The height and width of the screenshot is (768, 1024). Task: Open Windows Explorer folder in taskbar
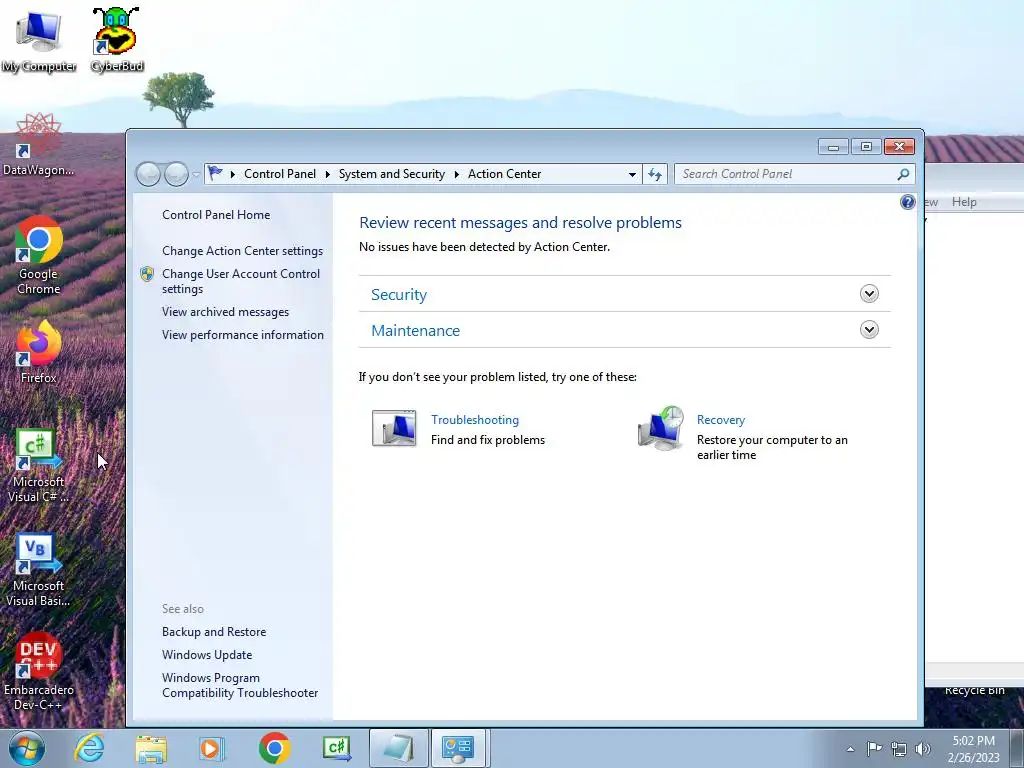point(151,748)
